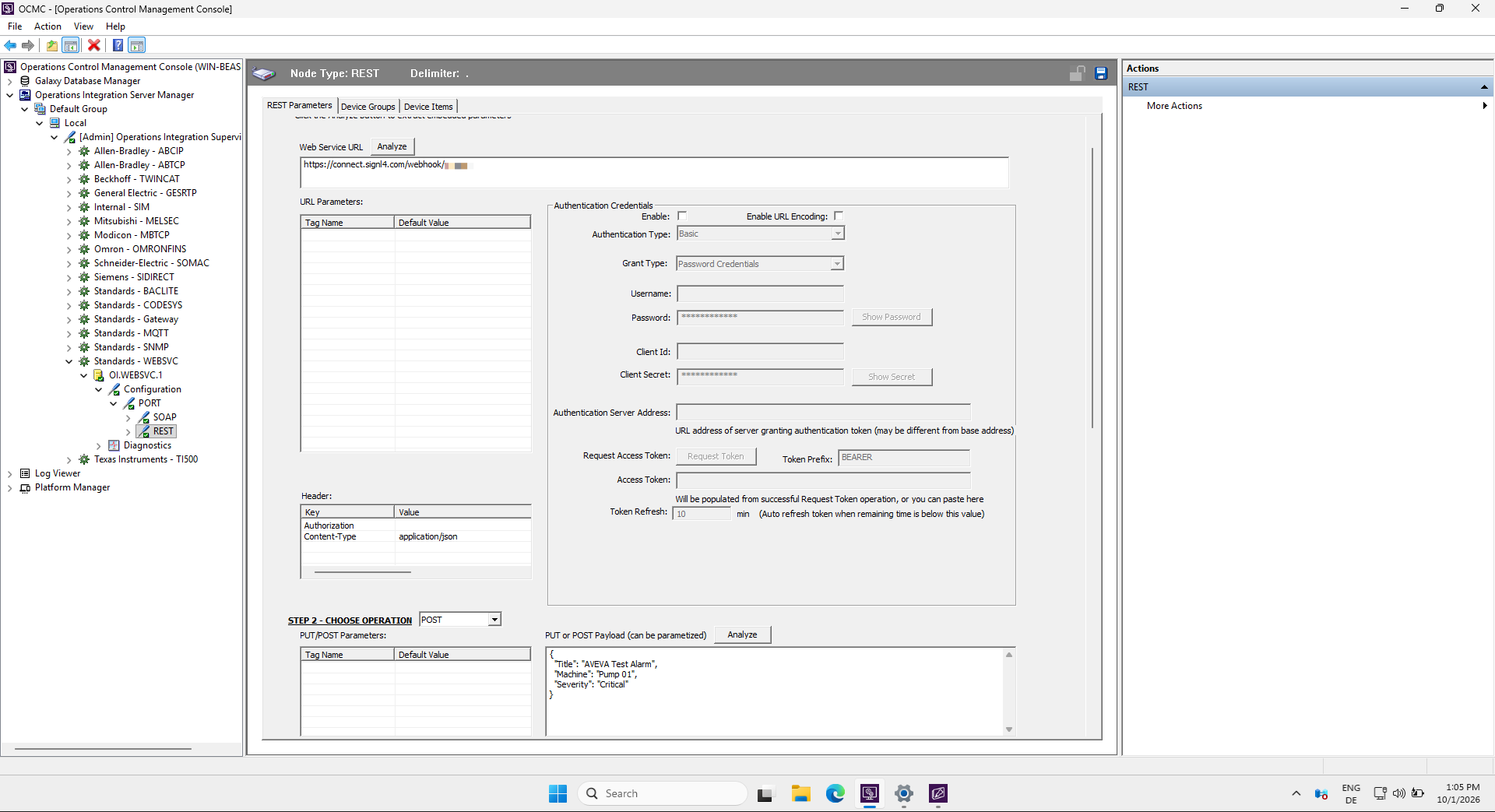Enable the Authentication Credentials checkbox

point(682,216)
